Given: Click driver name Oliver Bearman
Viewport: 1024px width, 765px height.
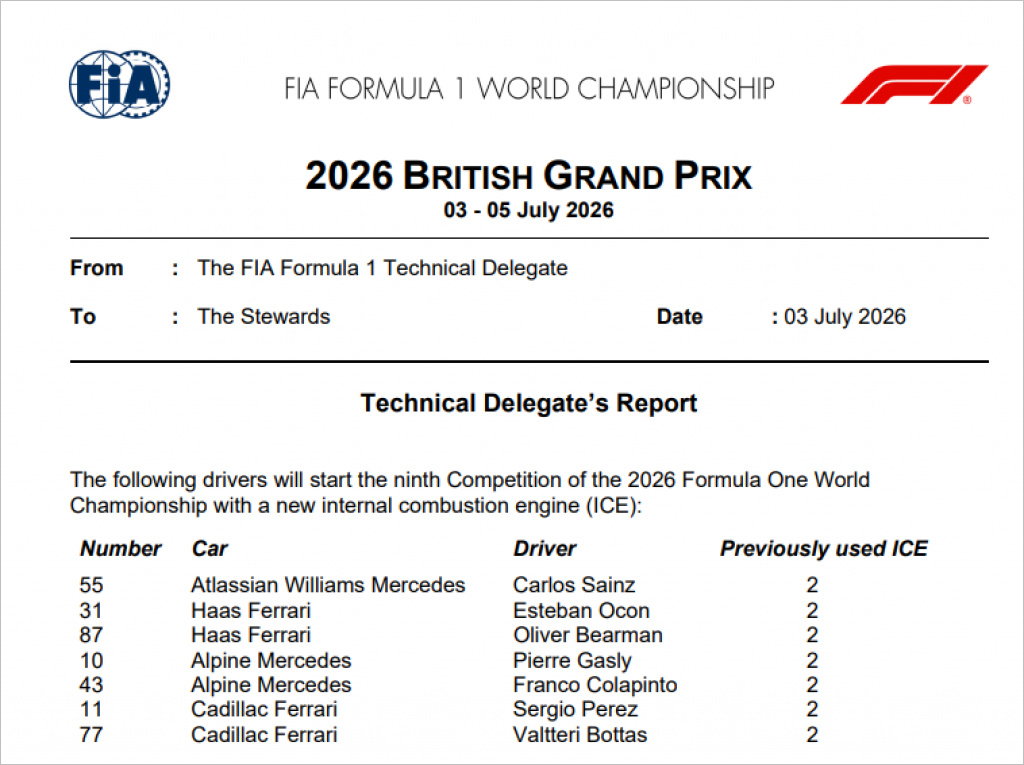Looking at the screenshot, I should tap(588, 635).
